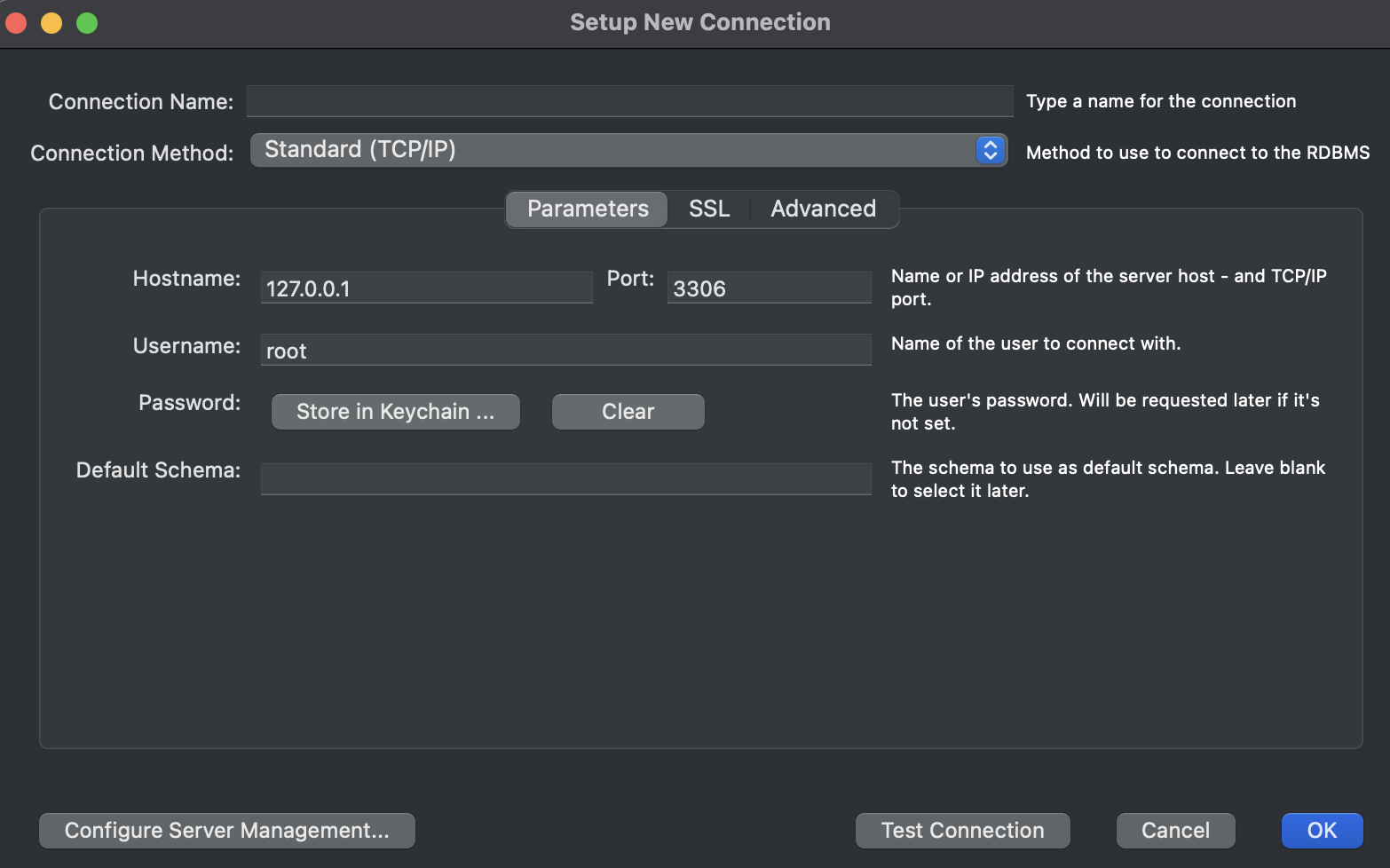
Task: Open the Connection Method dropdown
Action: click(628, 150)
